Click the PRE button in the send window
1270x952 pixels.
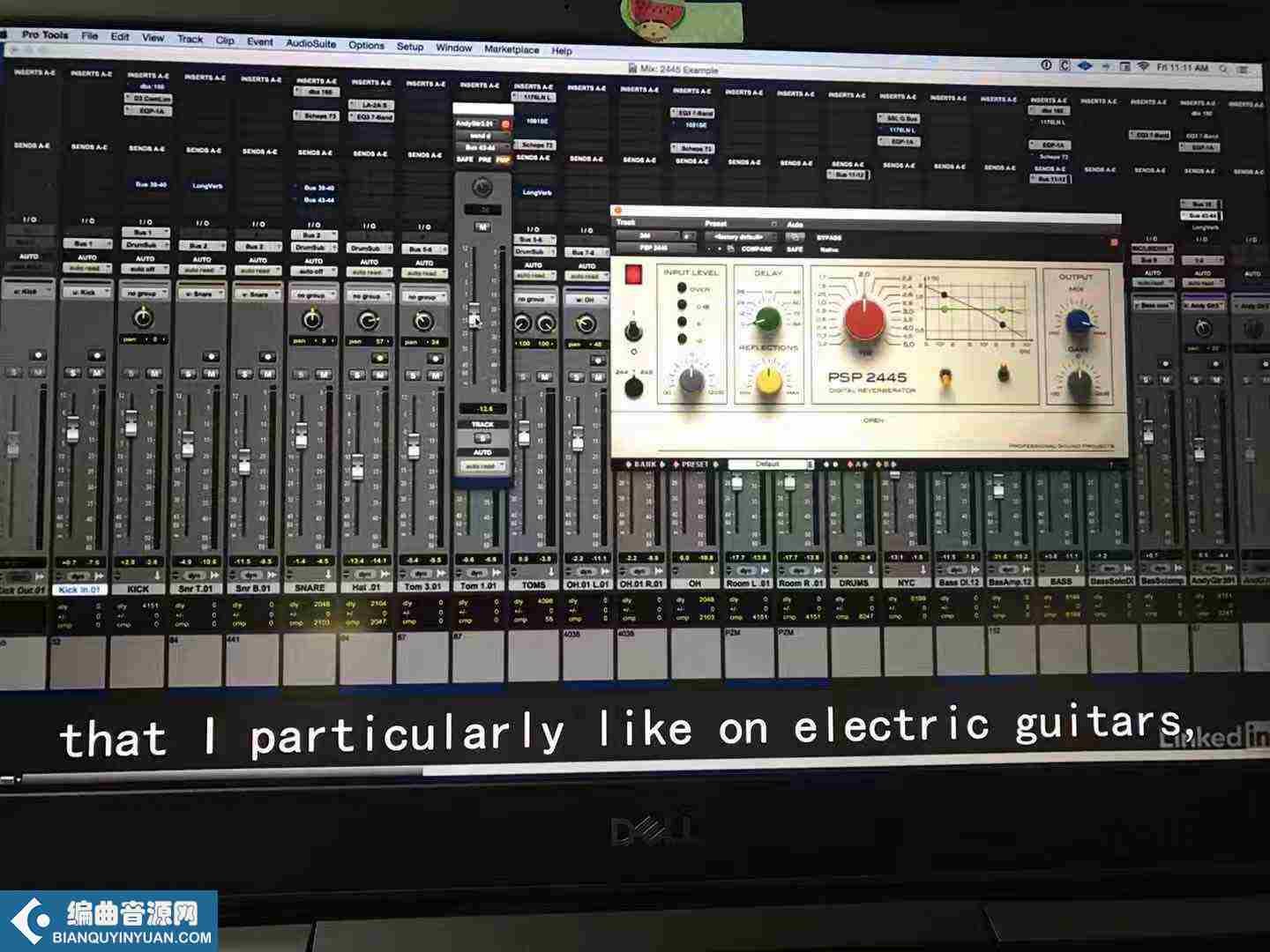(x=484, y=160)
